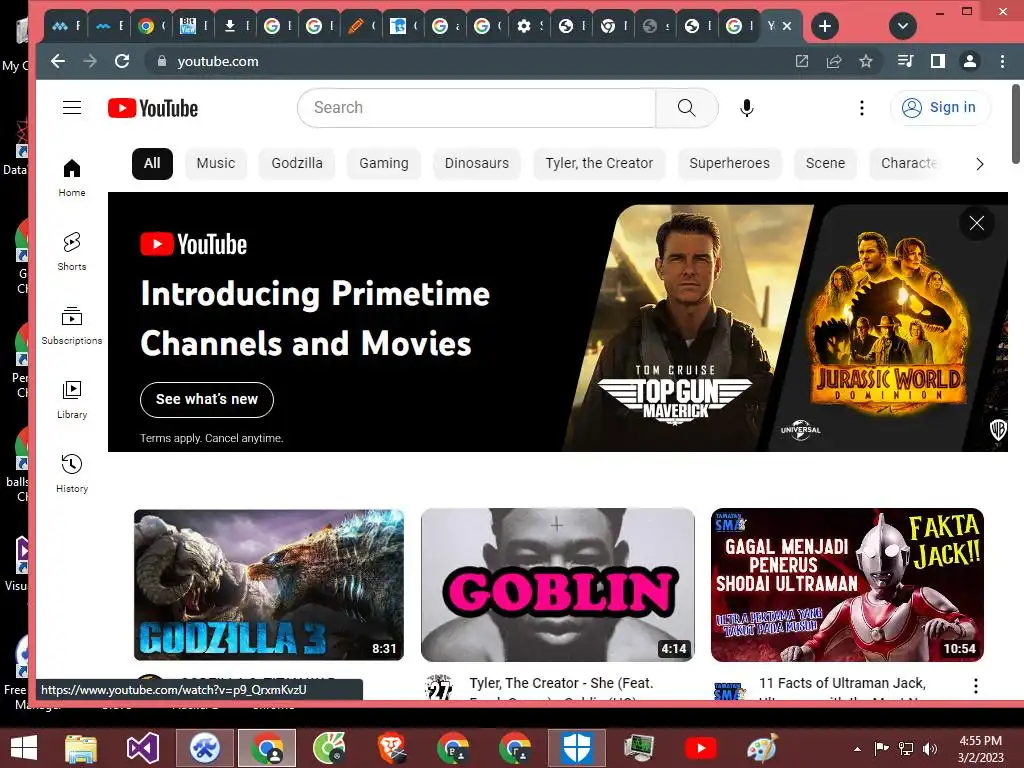Reload the YouTube page
The image size is (1024, 768).
(121, 61)
